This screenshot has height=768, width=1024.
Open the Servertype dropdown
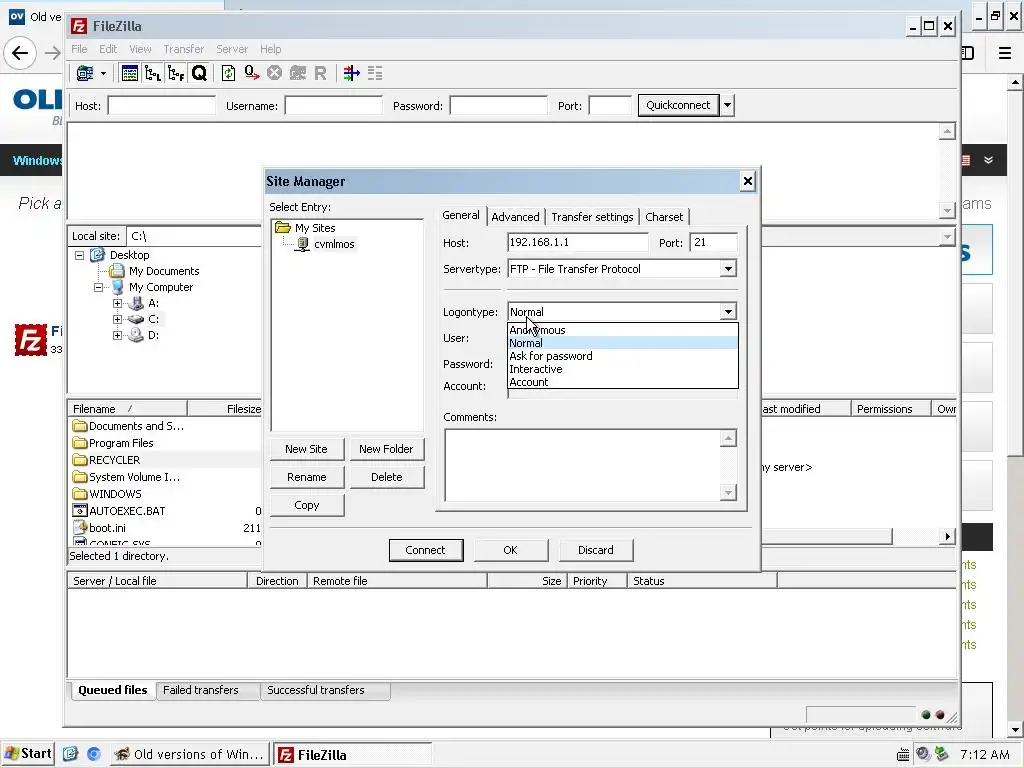[728, 269]
